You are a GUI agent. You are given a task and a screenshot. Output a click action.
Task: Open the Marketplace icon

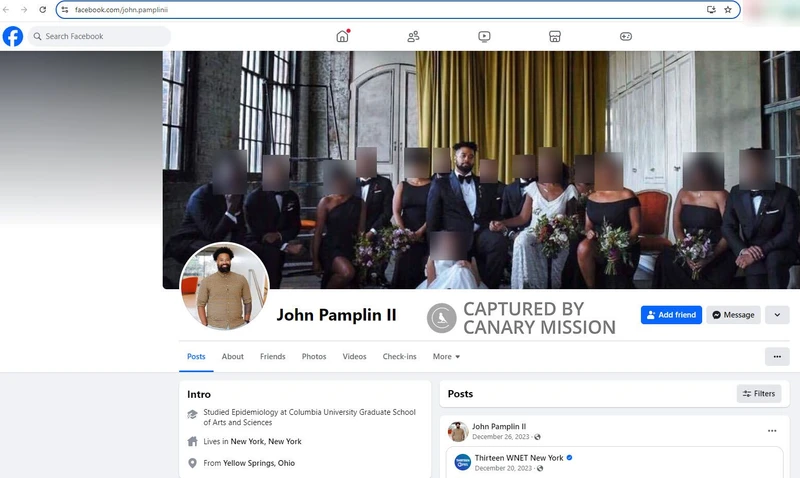[555, 36]
